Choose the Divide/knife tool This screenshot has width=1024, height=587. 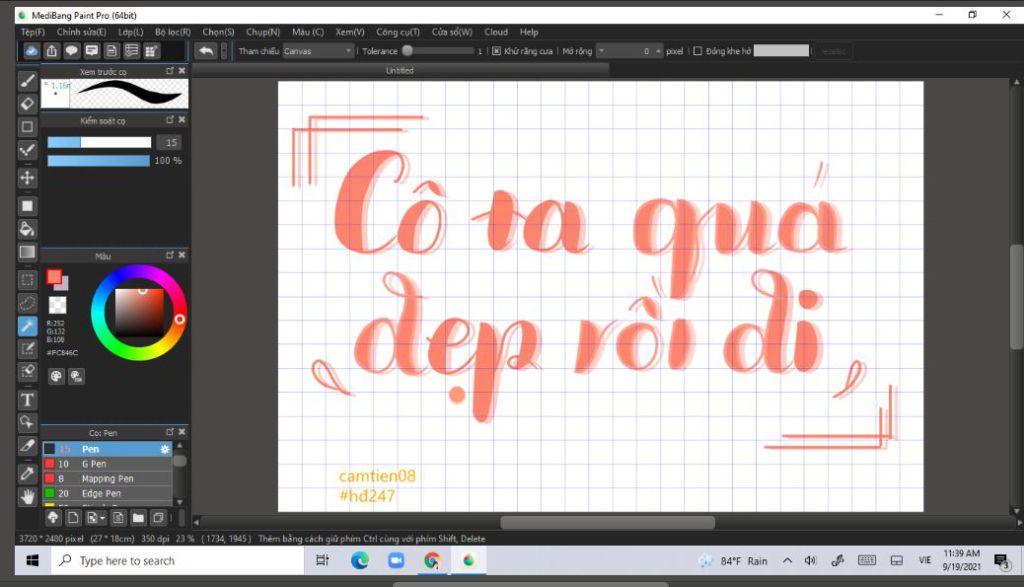click(27, 445)
